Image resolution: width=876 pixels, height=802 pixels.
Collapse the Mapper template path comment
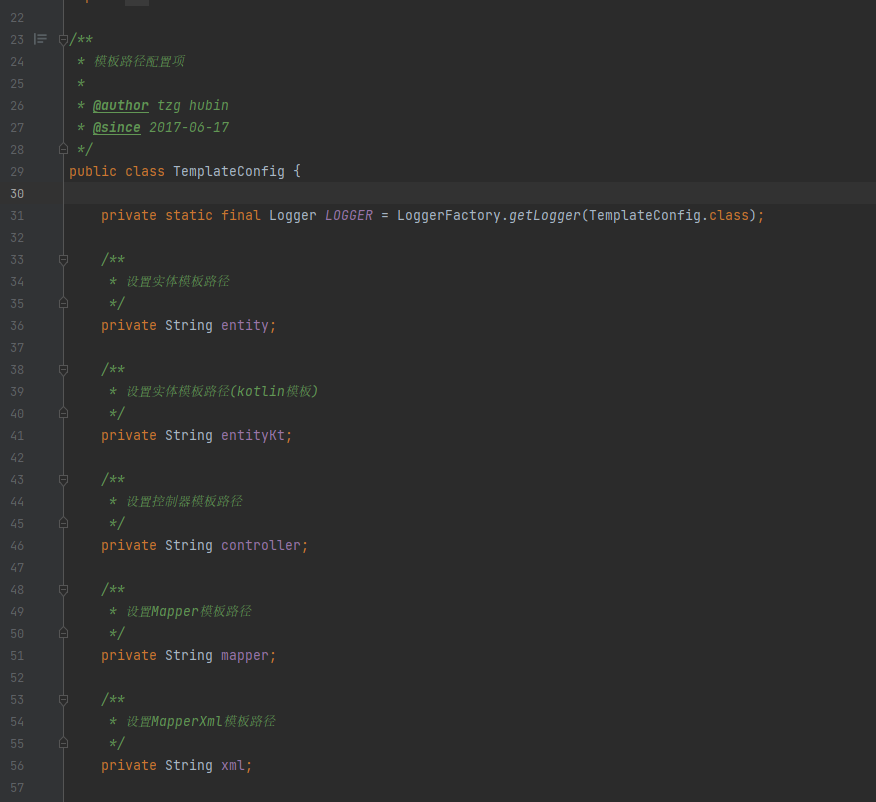(x=63, y=589)
